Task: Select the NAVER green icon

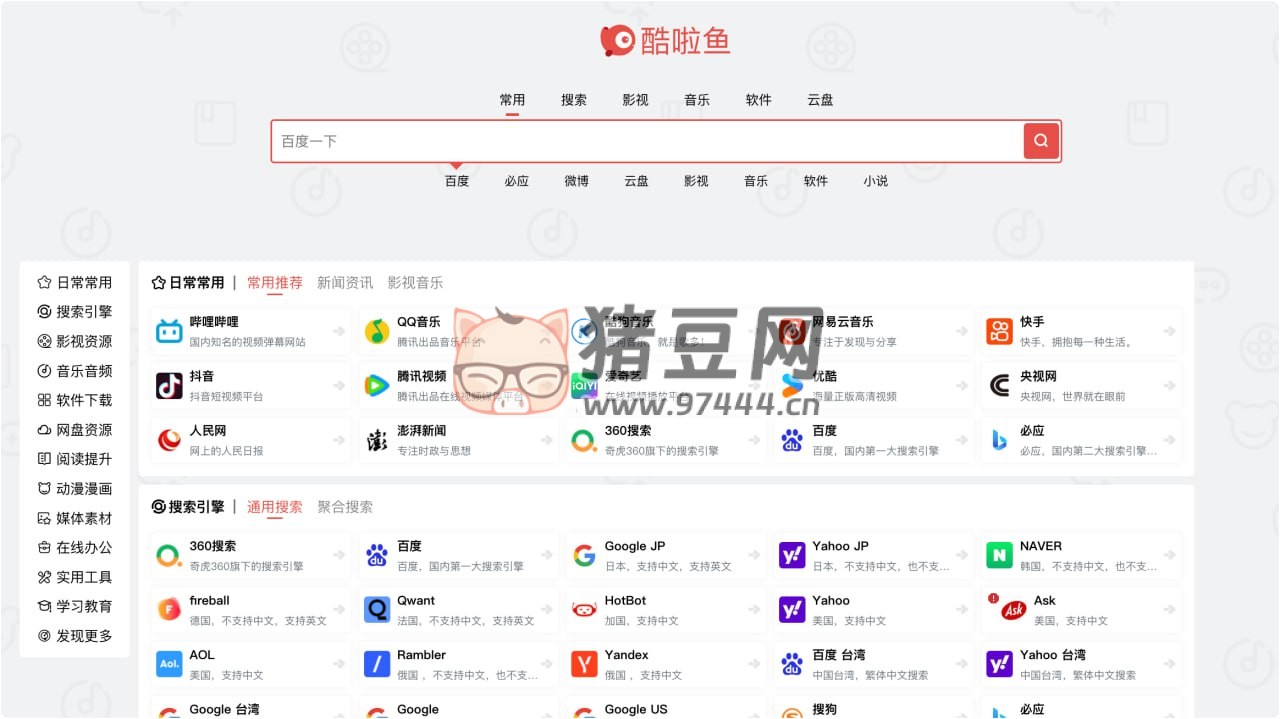Action: 999,554
